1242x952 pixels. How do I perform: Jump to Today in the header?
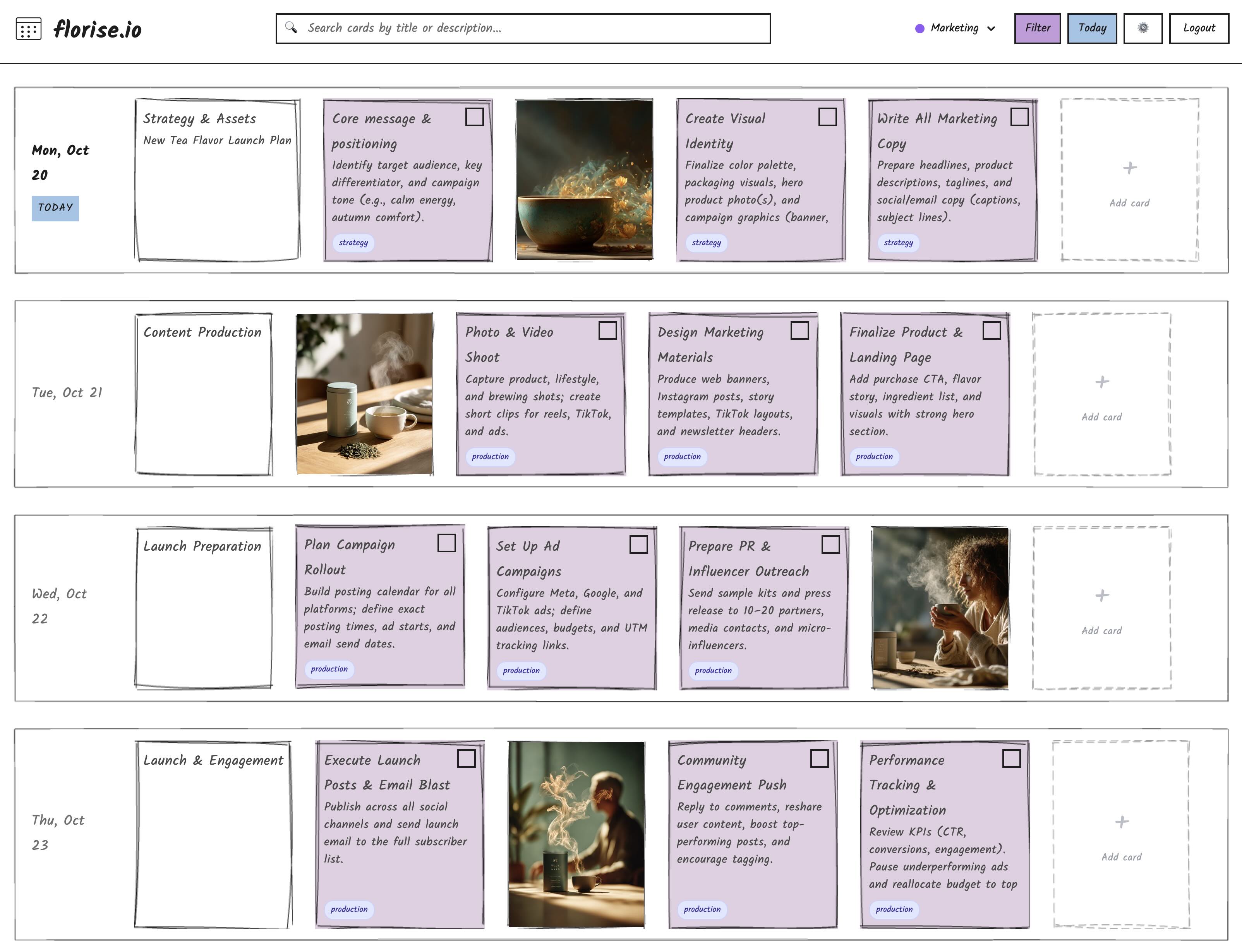pyautogui.click(x=1091, y=28)
